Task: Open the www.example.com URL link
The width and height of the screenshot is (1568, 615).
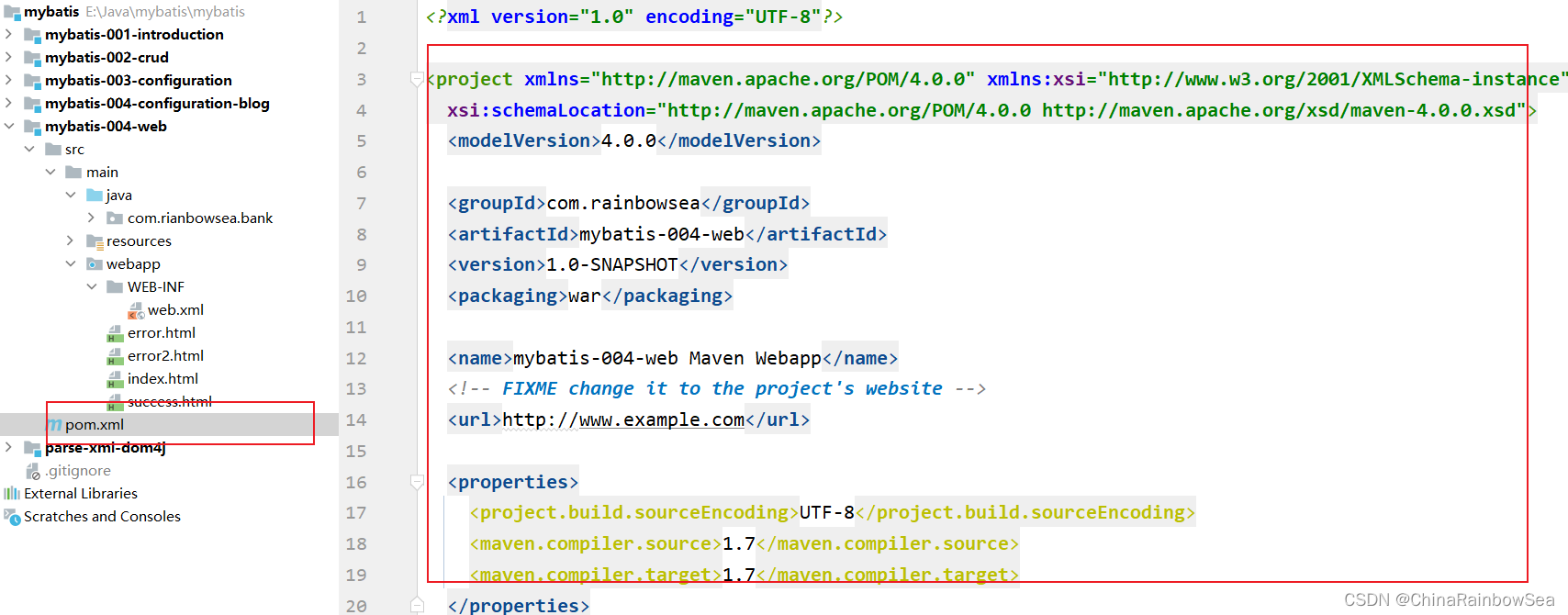Action: pyautogui.click(x=661, y=420)
